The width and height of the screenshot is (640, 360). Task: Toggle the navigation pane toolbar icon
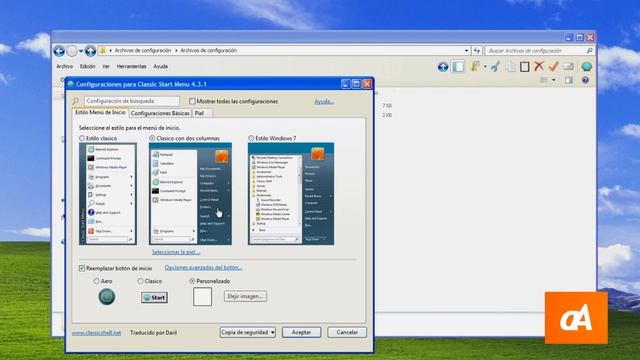(458, 67)
